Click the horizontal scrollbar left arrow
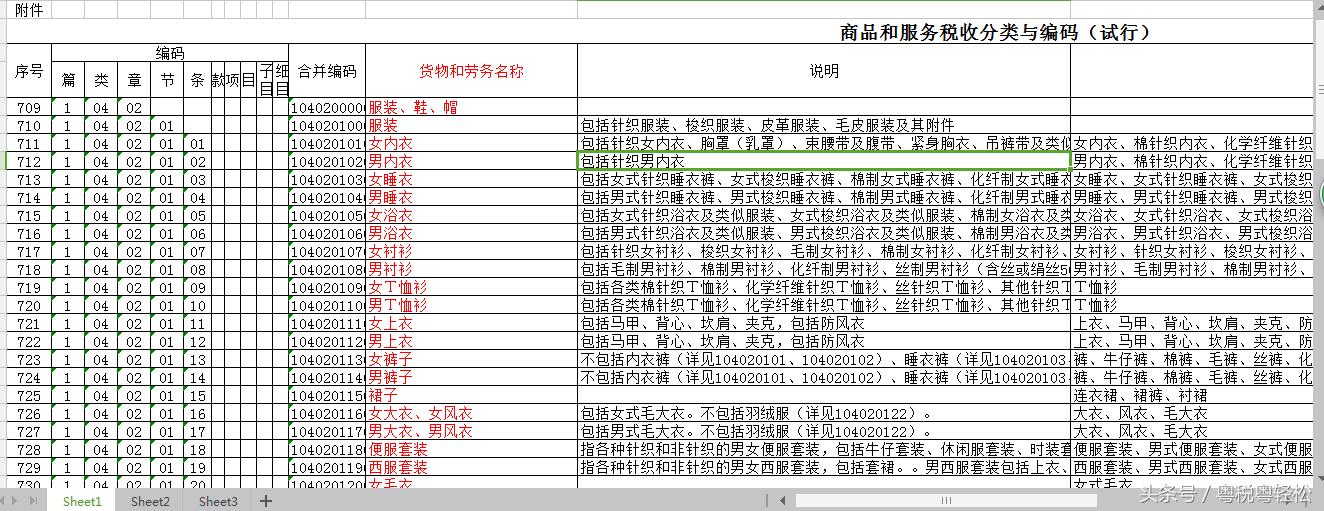Viewport: 1324px width, 511px height. 782,501
